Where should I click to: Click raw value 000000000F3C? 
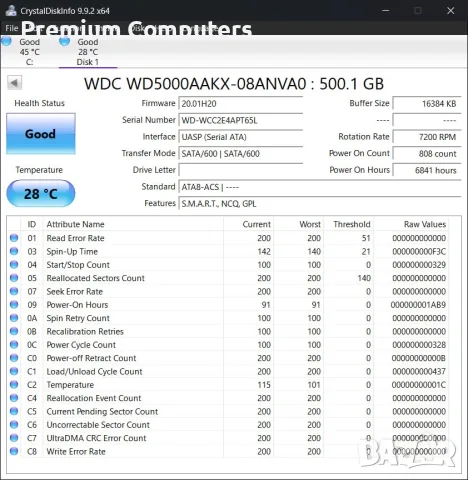tap(419, 251)
